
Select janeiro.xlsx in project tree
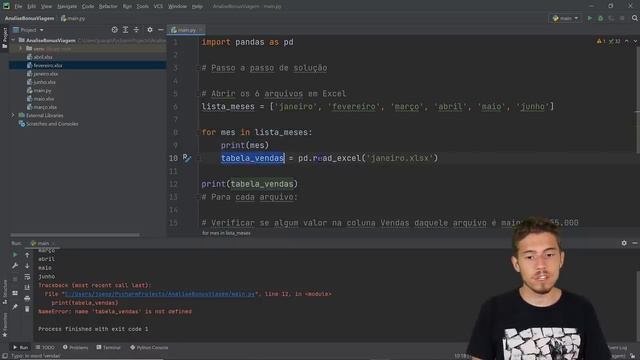pyautogui.click(x=45, y=74)
